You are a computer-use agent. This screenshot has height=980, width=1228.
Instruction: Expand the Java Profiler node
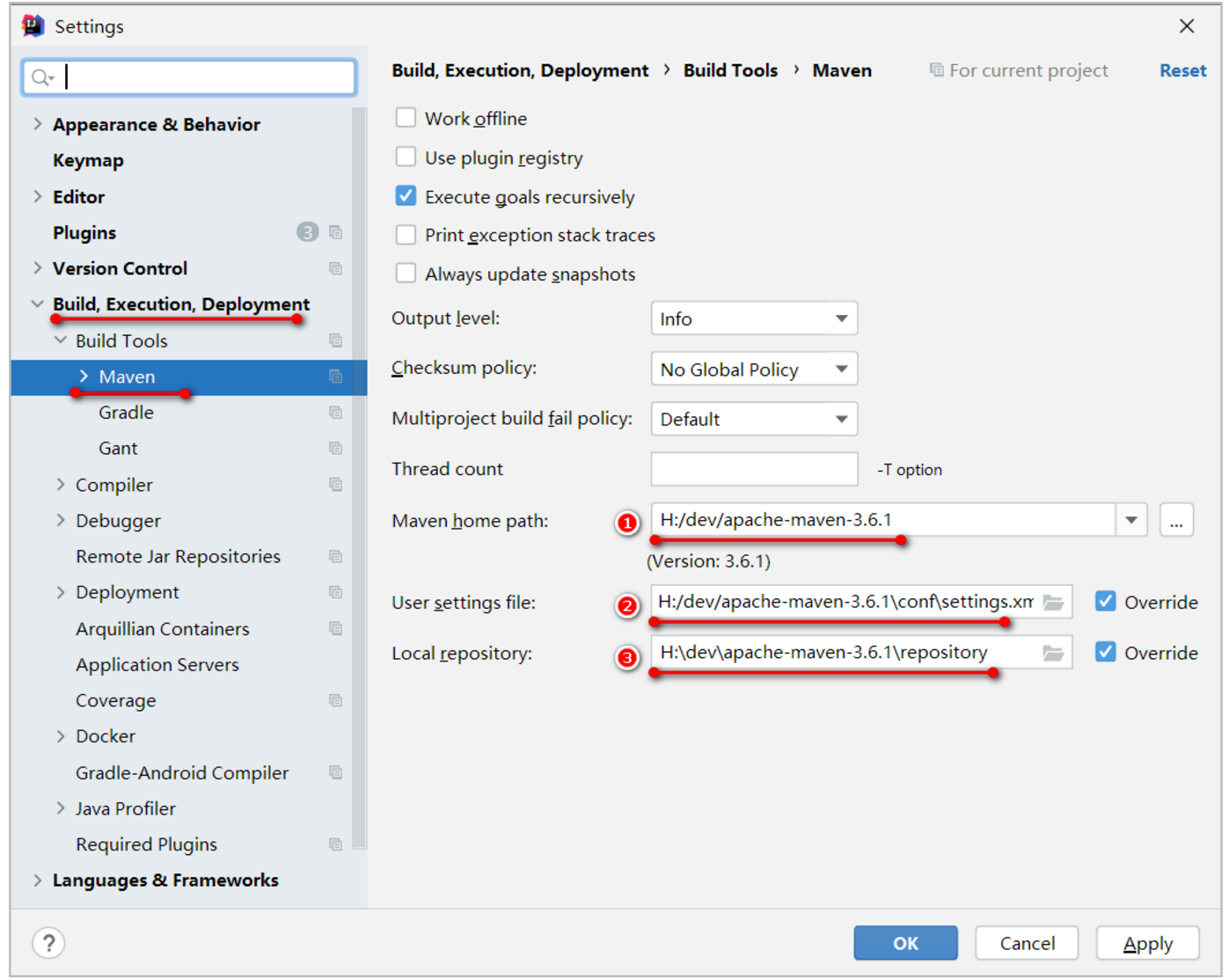click(x=61, y=808)
